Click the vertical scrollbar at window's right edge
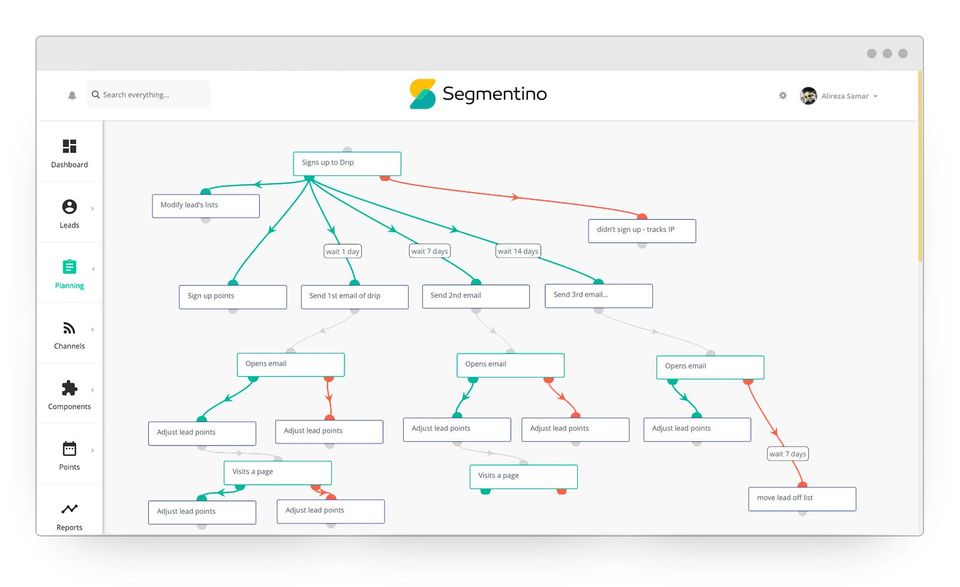 tap(920, 166)
